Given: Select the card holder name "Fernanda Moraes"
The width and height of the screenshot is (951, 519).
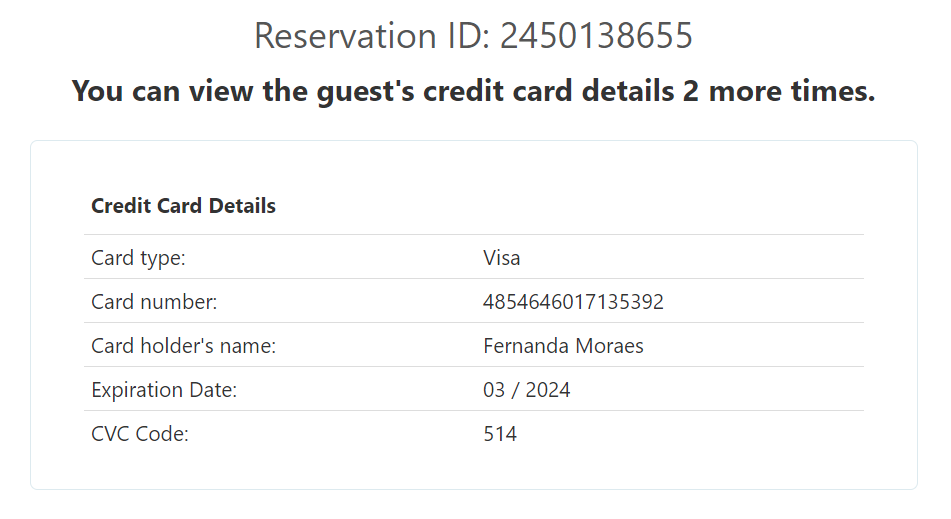Looking at the screenshot, I should (x=563, y=346).
